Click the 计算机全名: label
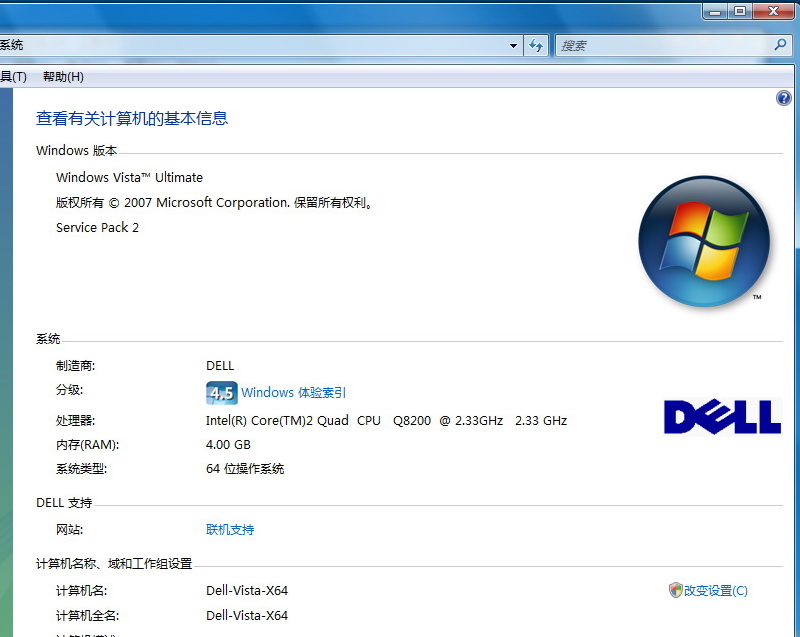This screenshot has height=637, width=800. pos(87,616)
